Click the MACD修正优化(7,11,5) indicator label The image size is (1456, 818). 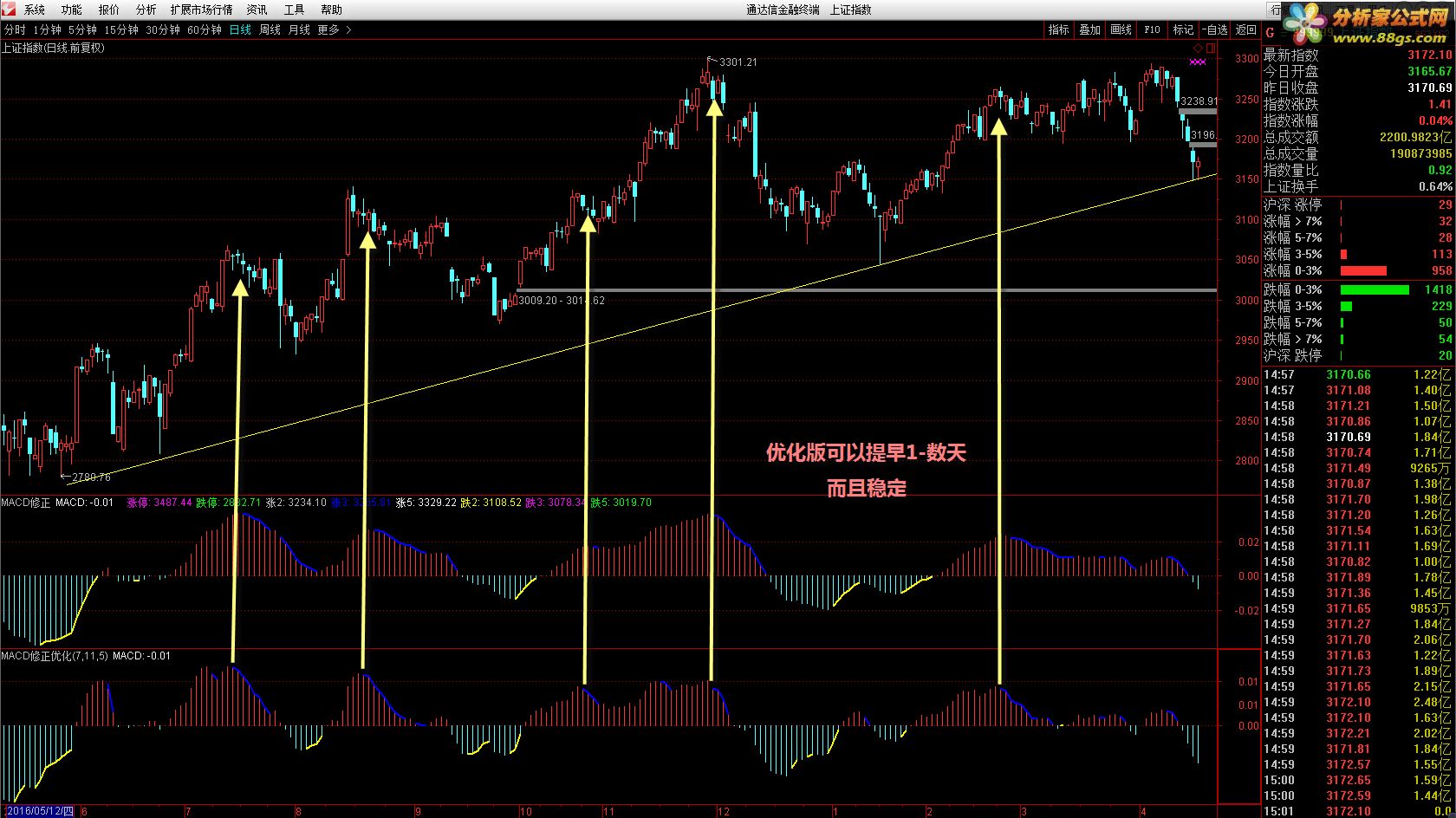(x=55, y=656)
